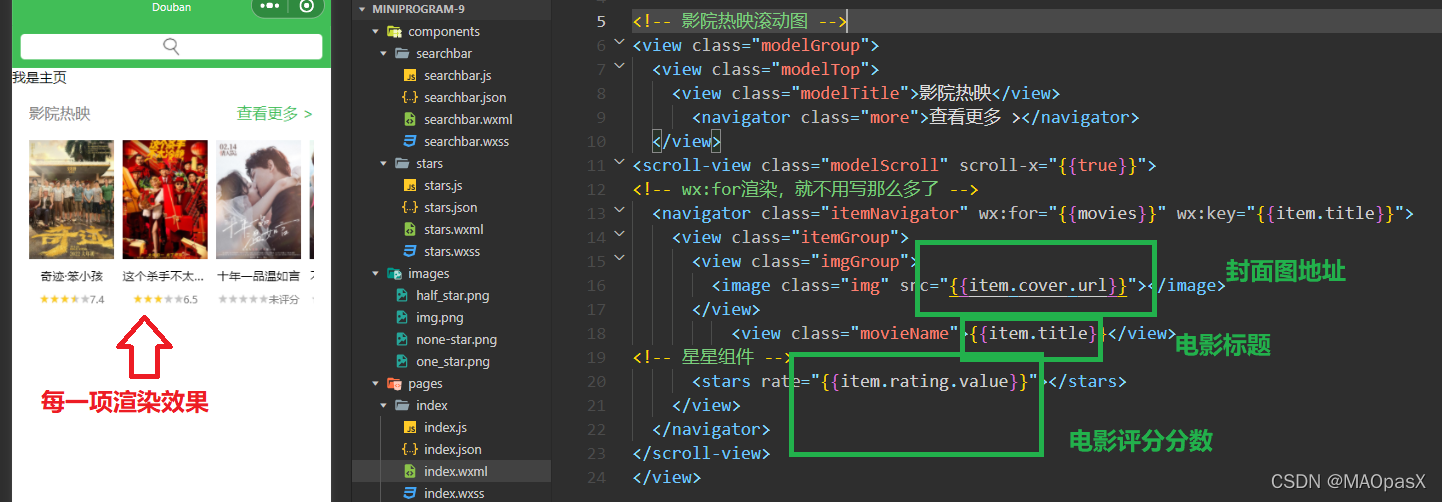Click the green icon of stars.wxml
1442x502 pixels.
(x=409, y=229)
